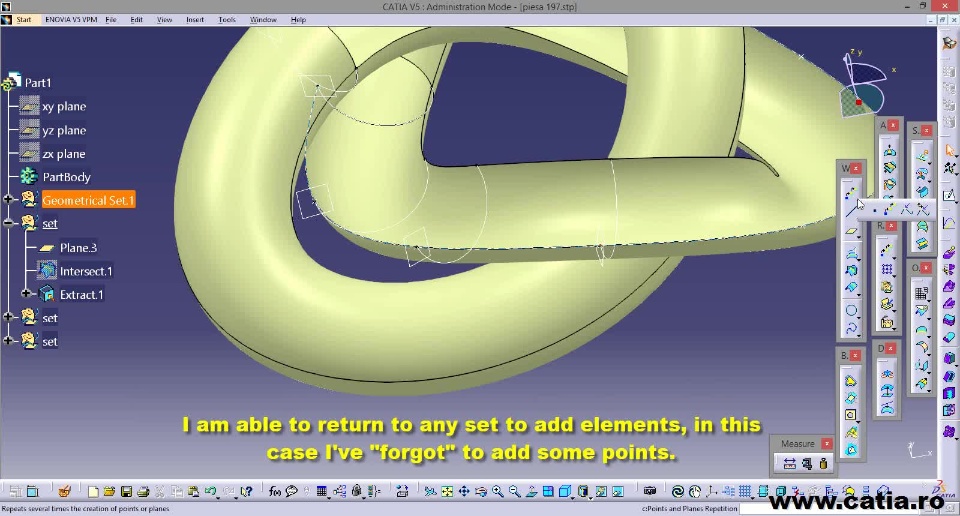Image resolution: width=960 pixels, height=516 pixels.
Task: Open the Help menu
Action: pyautogui.click(x=298, y=20)
